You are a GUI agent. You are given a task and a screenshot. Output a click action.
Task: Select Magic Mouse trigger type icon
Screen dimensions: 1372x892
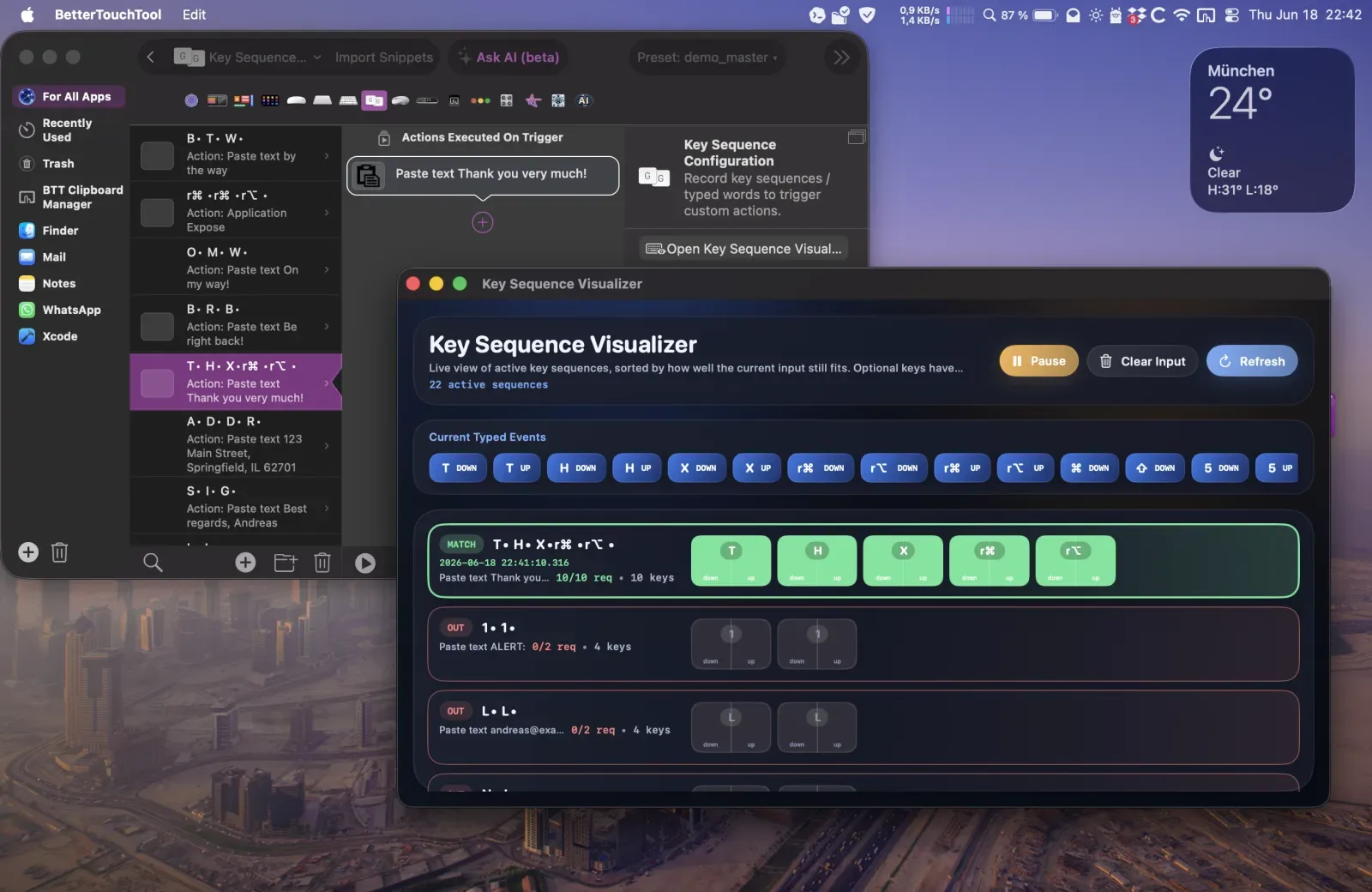pos(297,100)
